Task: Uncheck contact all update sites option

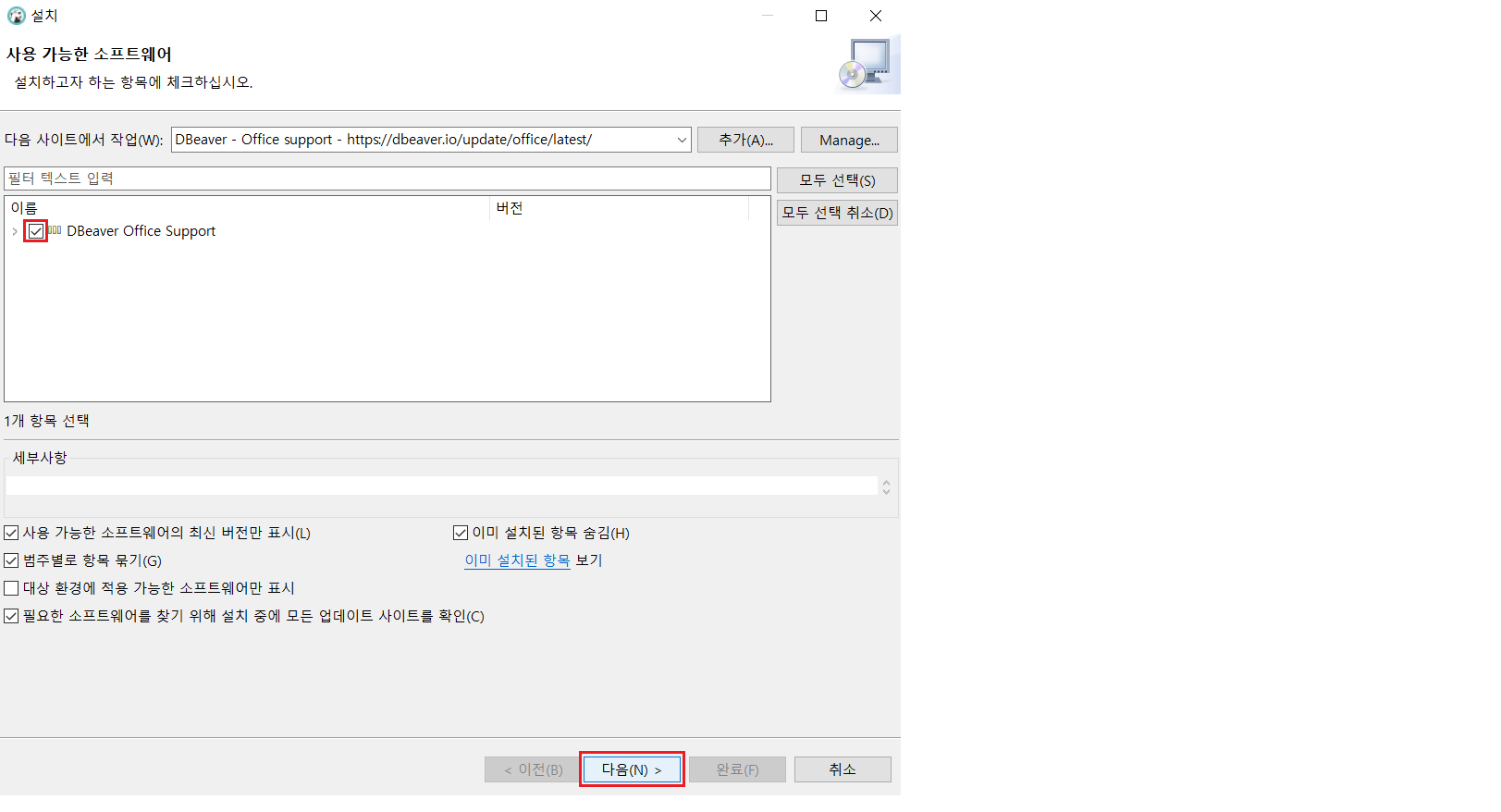Action: coord(12,616)
